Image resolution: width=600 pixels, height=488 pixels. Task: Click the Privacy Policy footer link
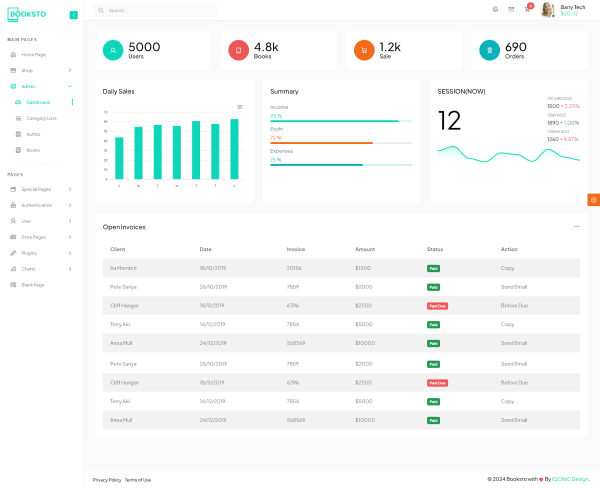point(107,480)
